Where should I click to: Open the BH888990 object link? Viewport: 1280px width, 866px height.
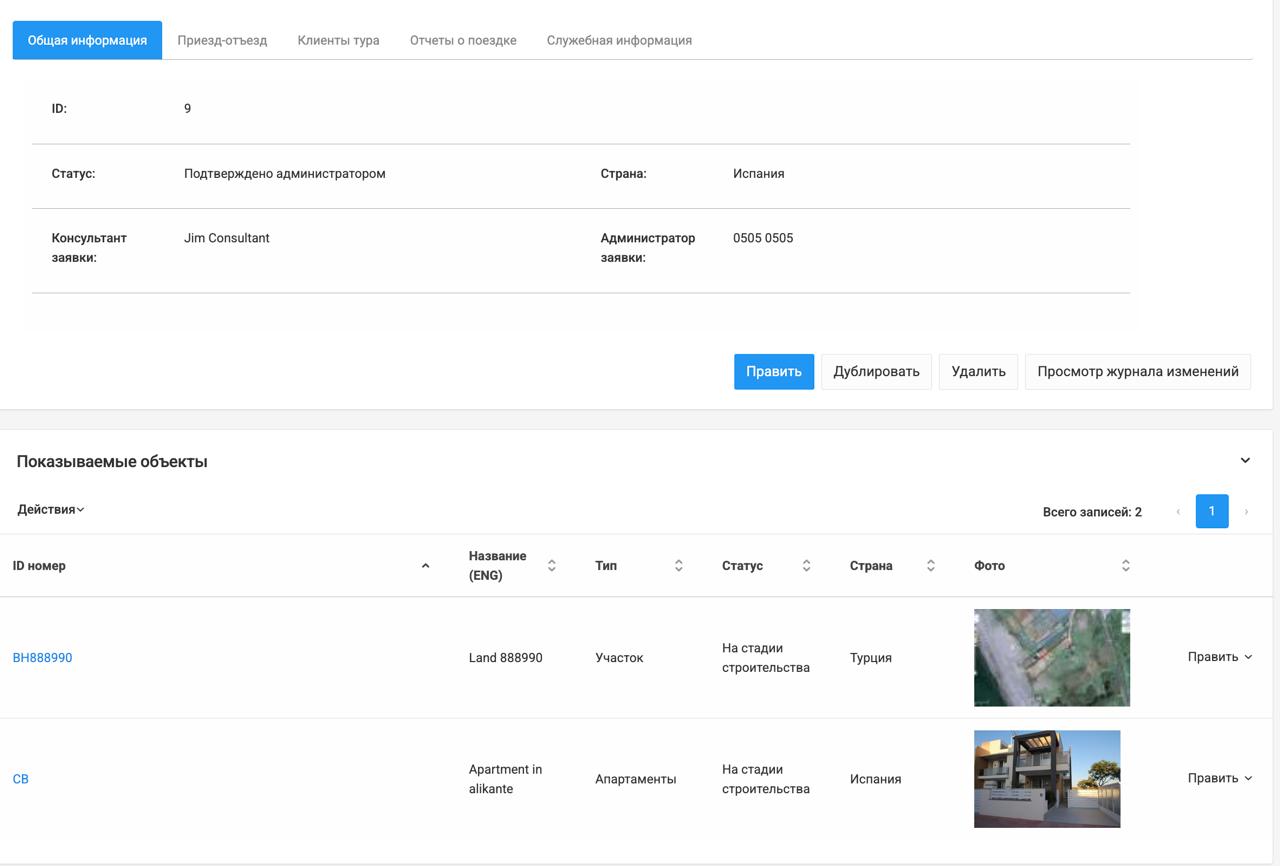pyautogui.click(x=42, y=657)
